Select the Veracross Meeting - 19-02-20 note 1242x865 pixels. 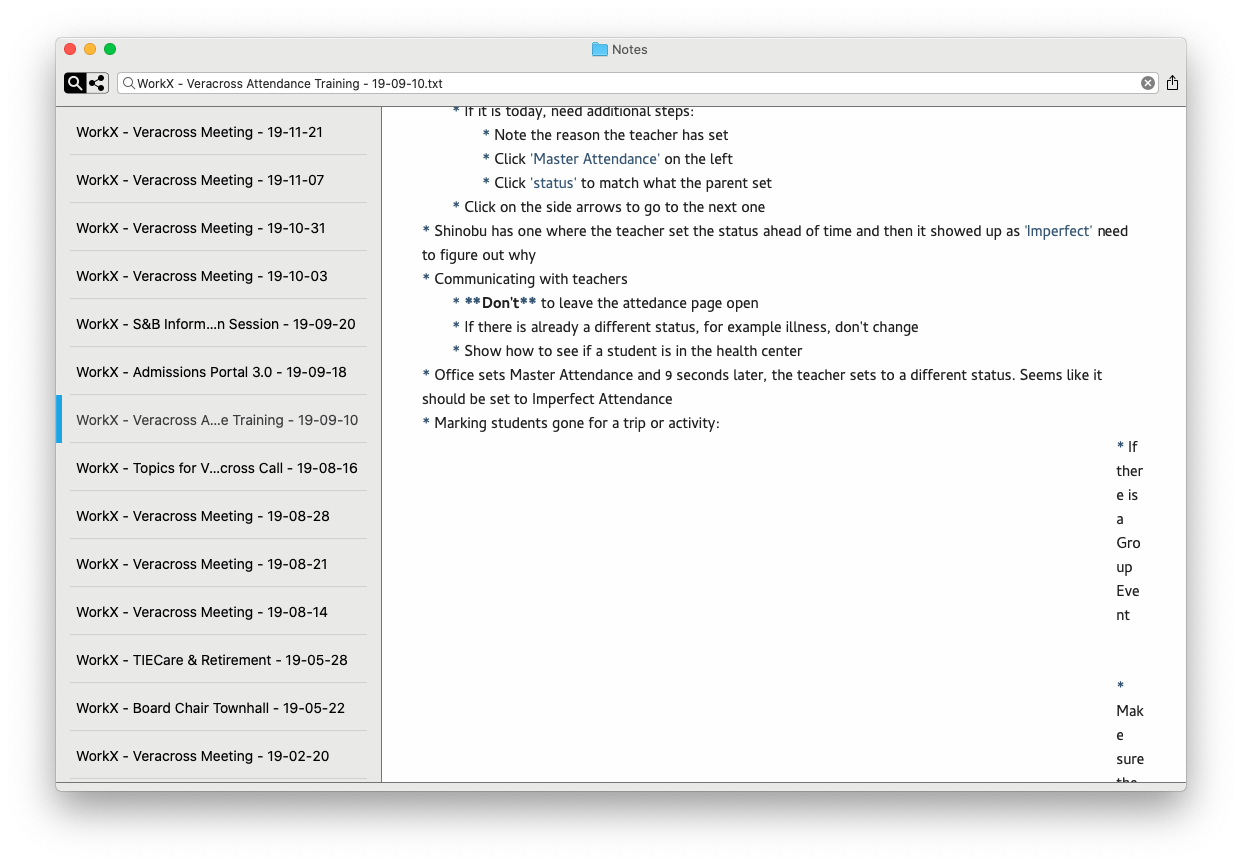click(x=202, y=756)
